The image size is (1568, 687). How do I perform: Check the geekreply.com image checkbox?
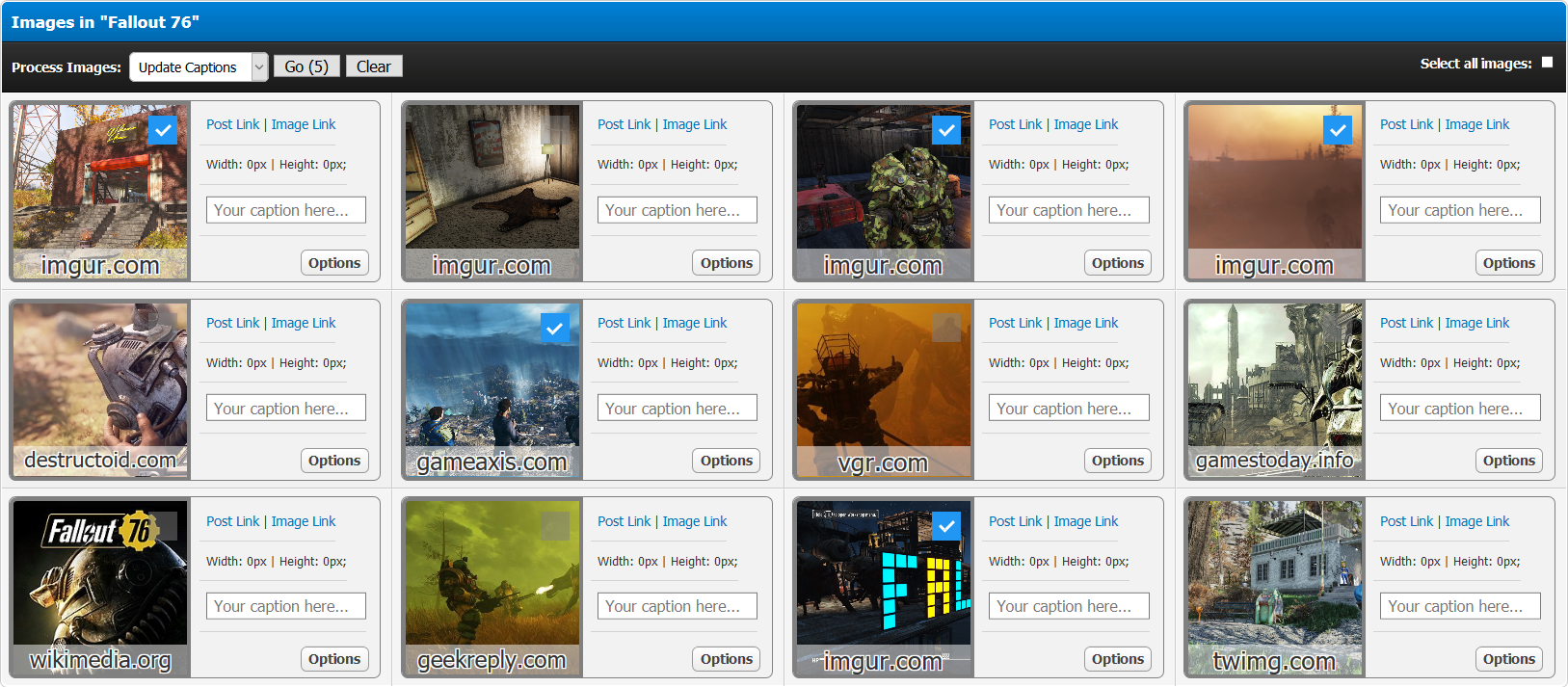(554, 526)
